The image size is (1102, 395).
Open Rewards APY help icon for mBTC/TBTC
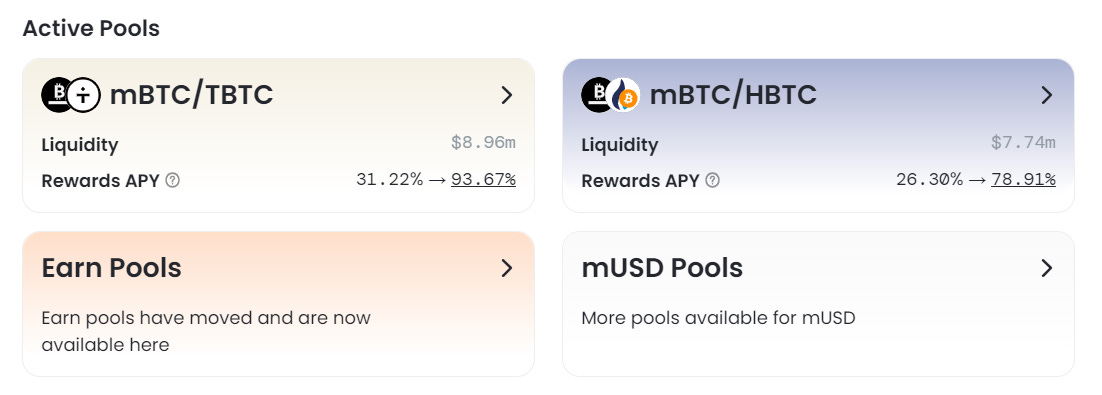point(172,181)
